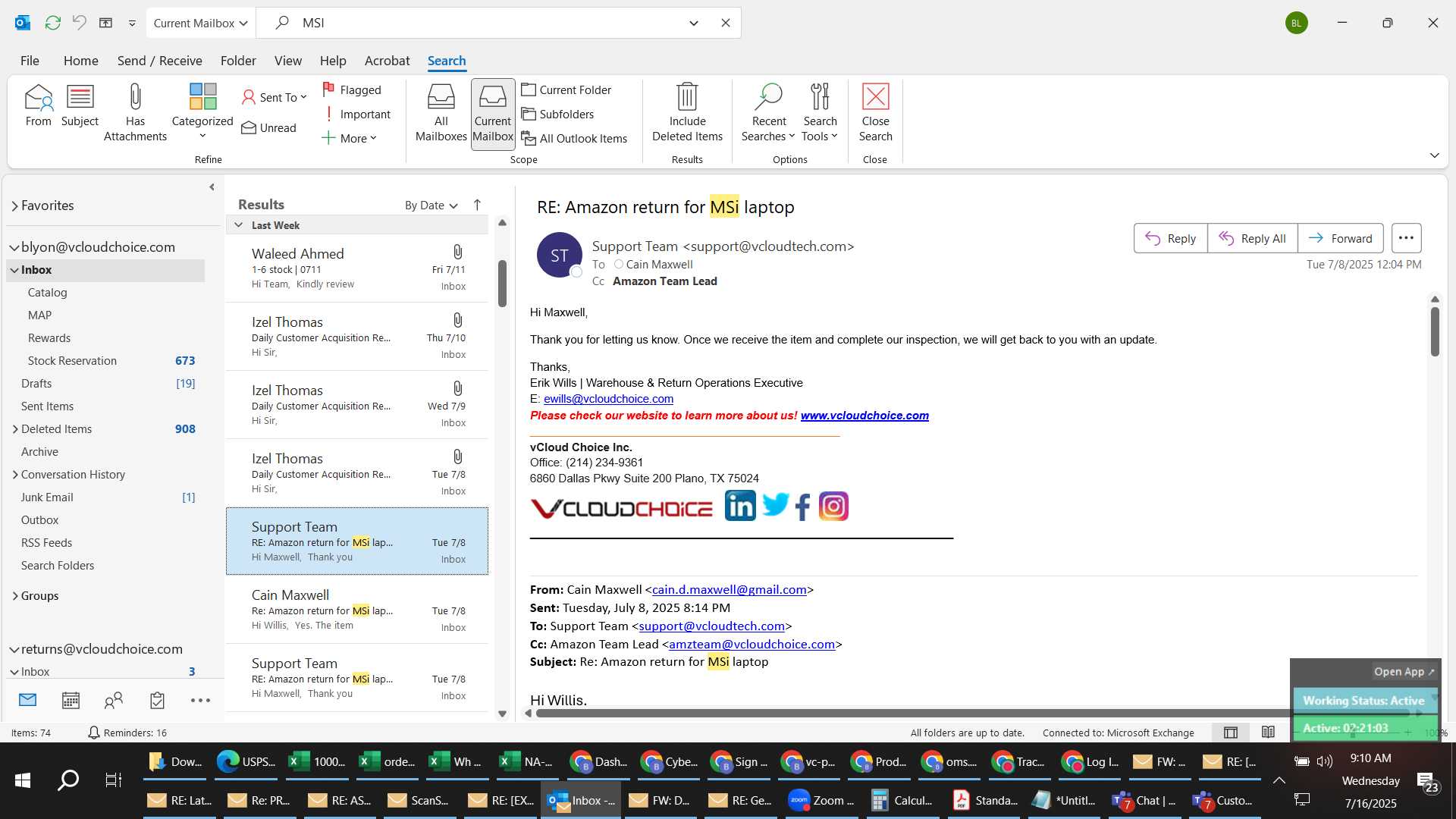Viewport: 1456px width, 819px height.
Task: Filter search results by Subject
Action: [x=80, y=105]
